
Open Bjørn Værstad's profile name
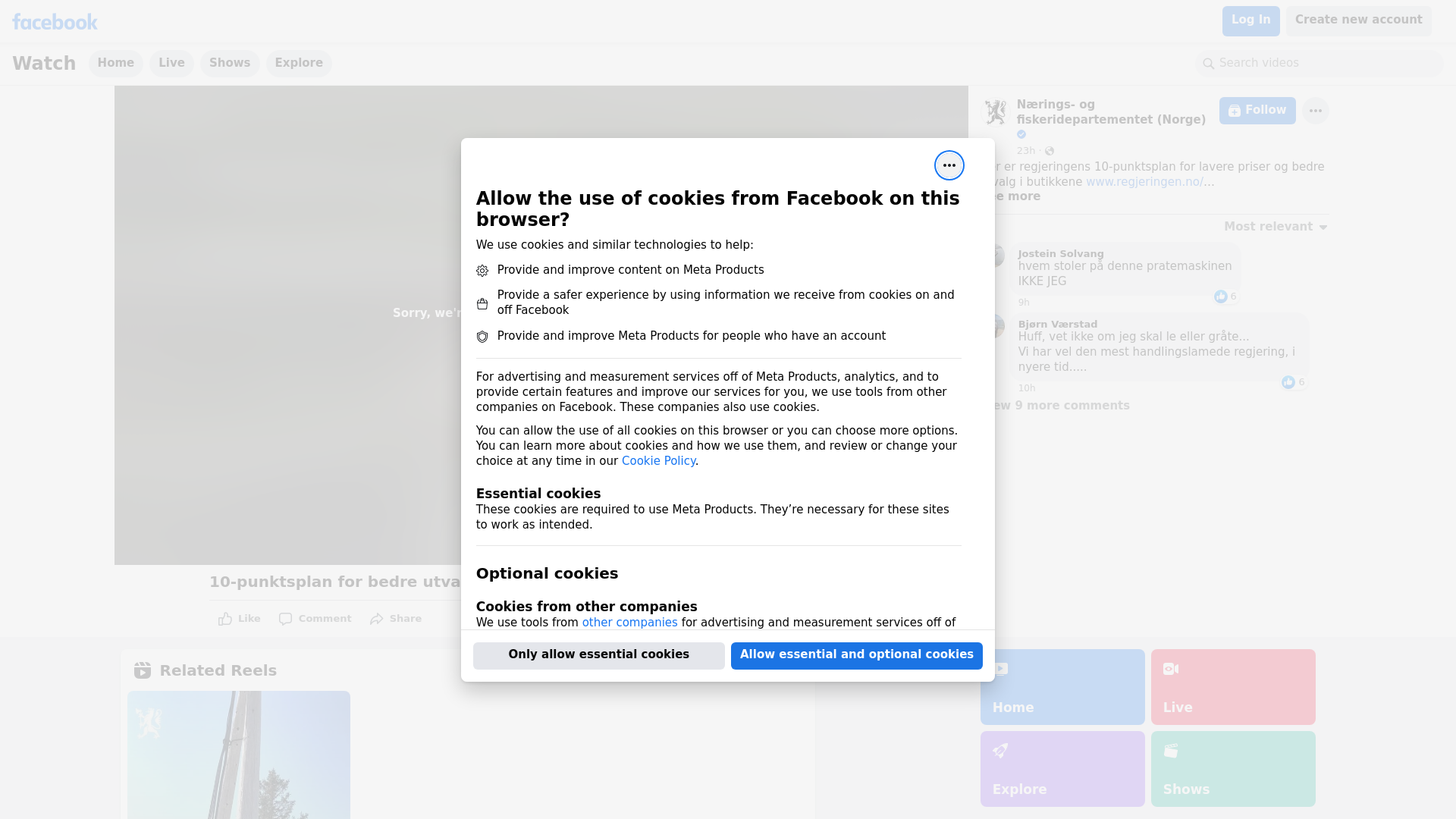click(1057, 325)
